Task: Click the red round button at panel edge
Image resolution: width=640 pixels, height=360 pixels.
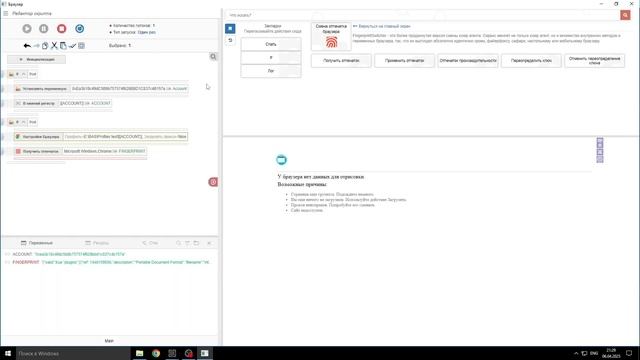Action: (213, 182)
